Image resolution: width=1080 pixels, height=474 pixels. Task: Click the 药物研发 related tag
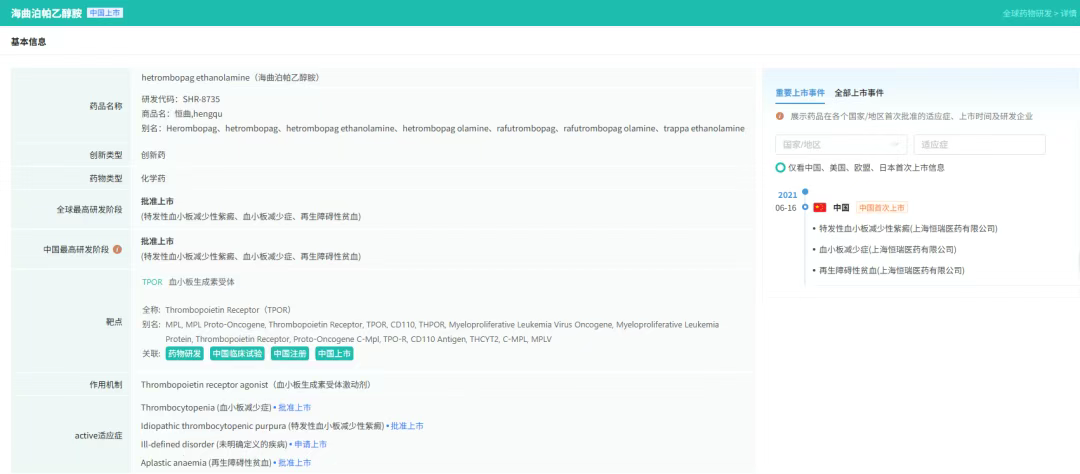[x=185, y=354]
